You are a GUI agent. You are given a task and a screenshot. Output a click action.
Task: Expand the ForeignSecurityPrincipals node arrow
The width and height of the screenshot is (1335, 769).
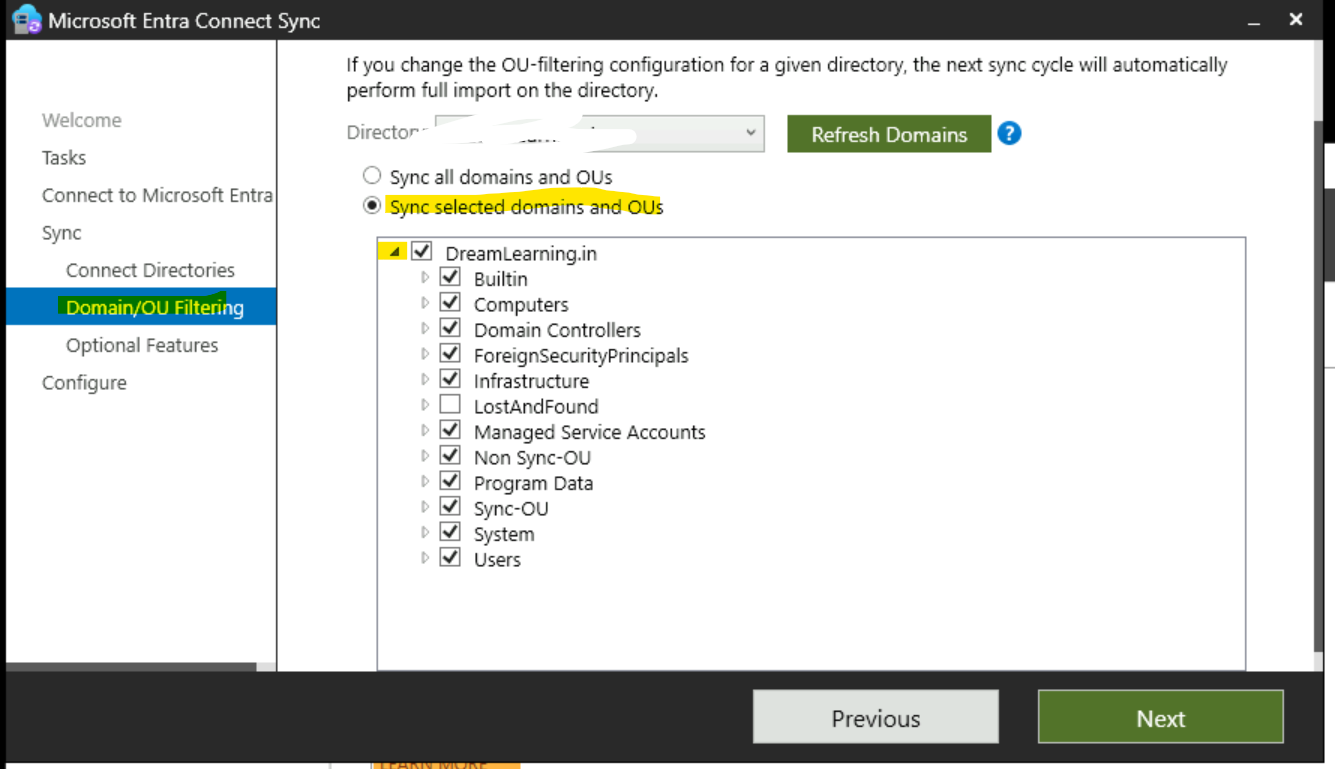(x=425, y=354)
